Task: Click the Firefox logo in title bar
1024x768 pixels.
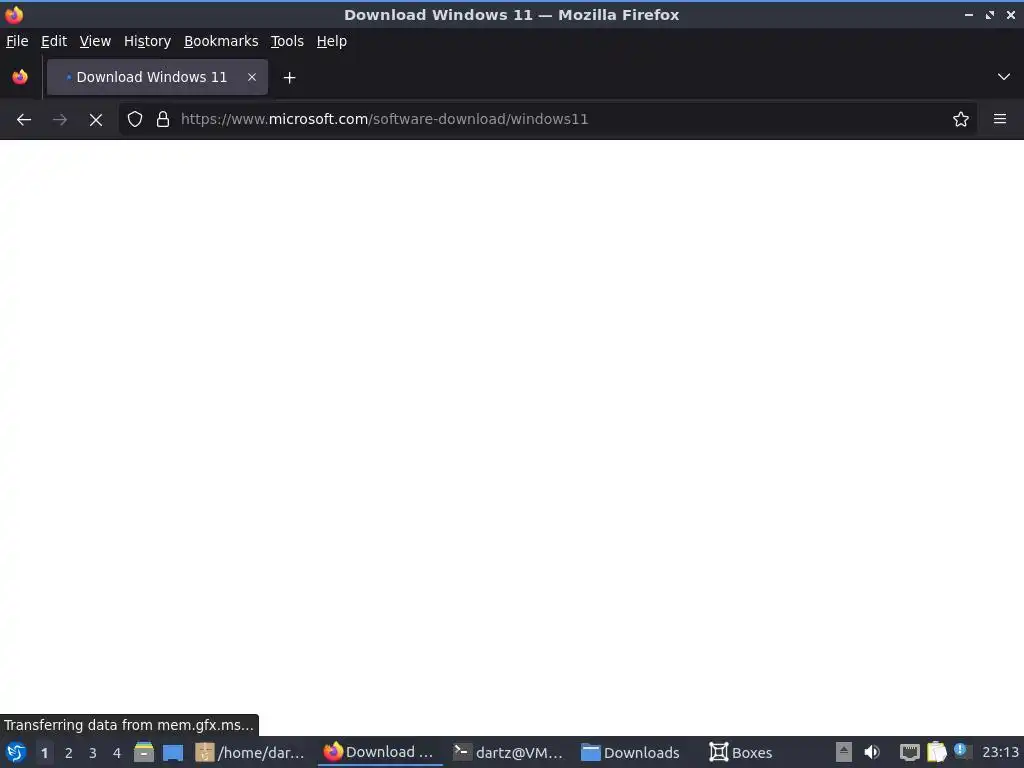Action: tap(14, 14)
